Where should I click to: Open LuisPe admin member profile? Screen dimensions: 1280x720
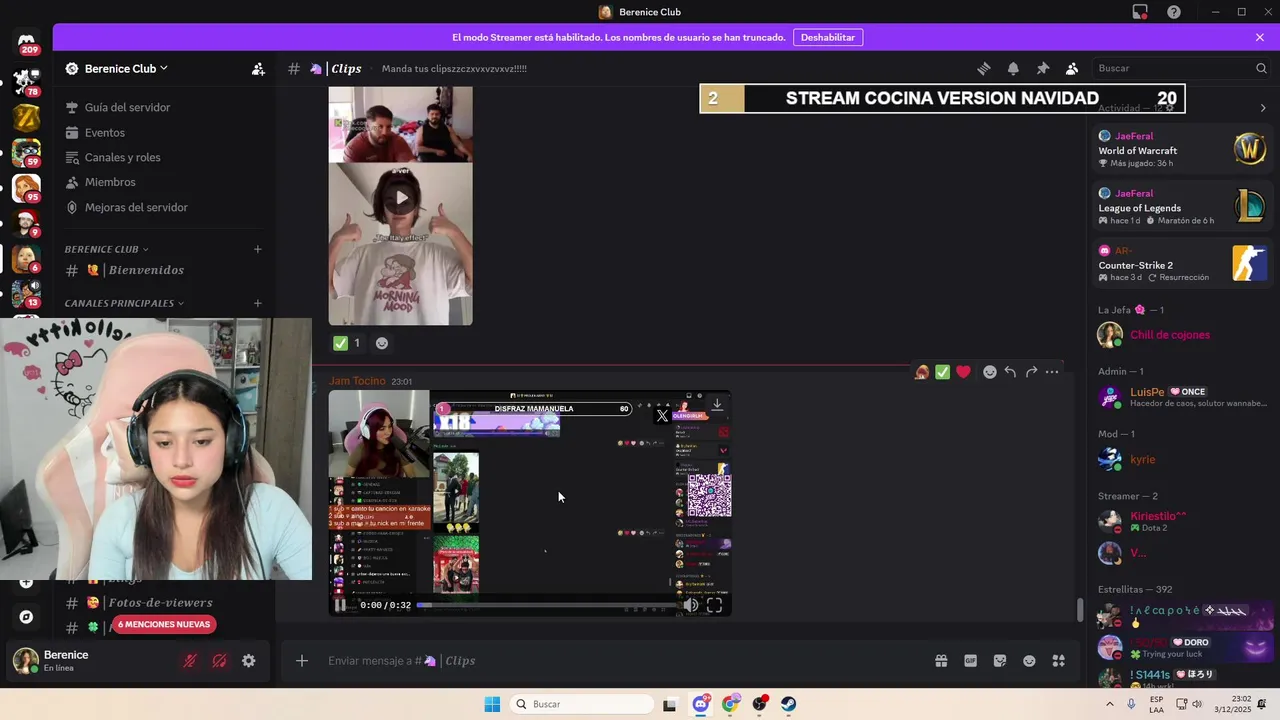click(1181, 397)
